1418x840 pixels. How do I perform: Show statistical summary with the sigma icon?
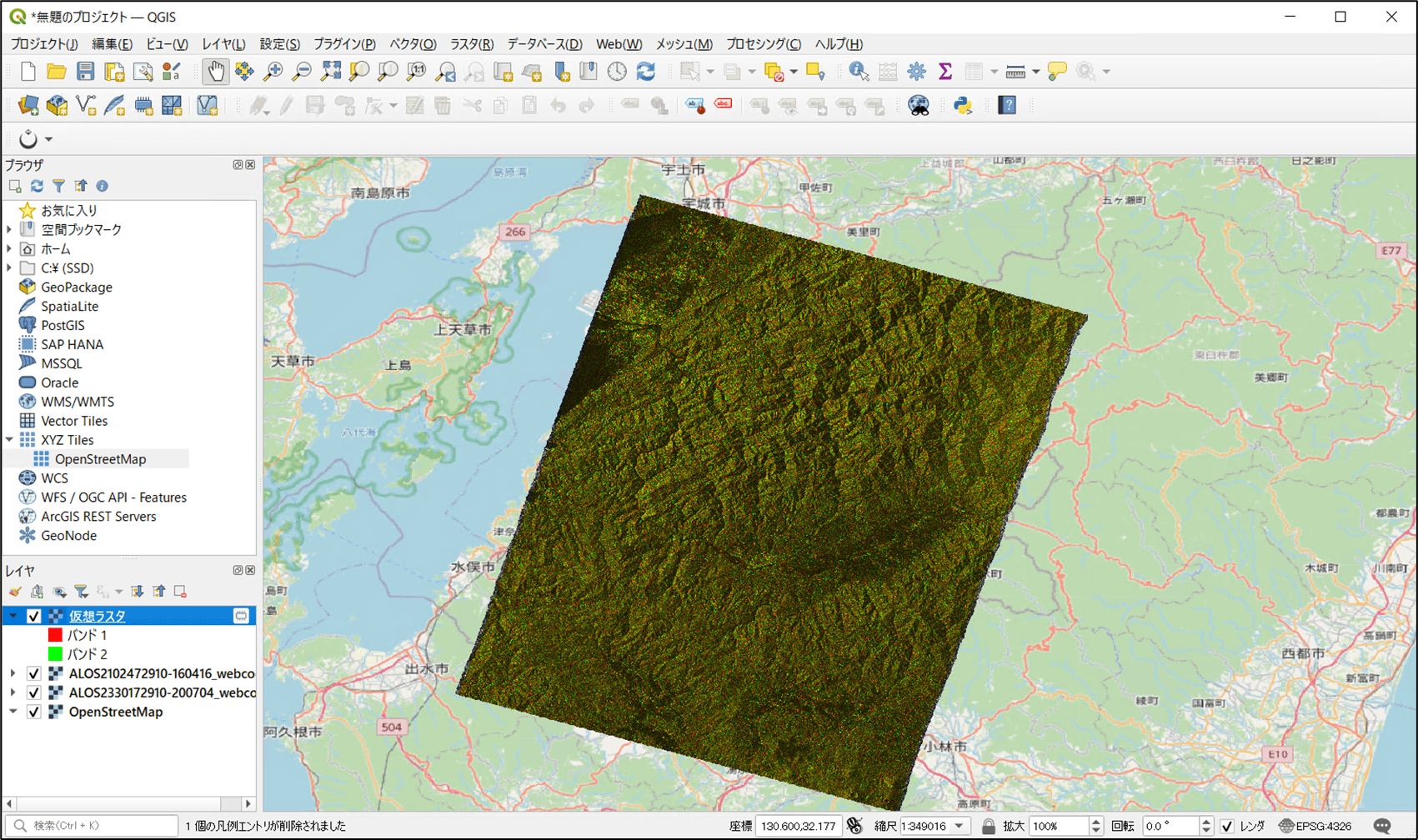(945, 72)
